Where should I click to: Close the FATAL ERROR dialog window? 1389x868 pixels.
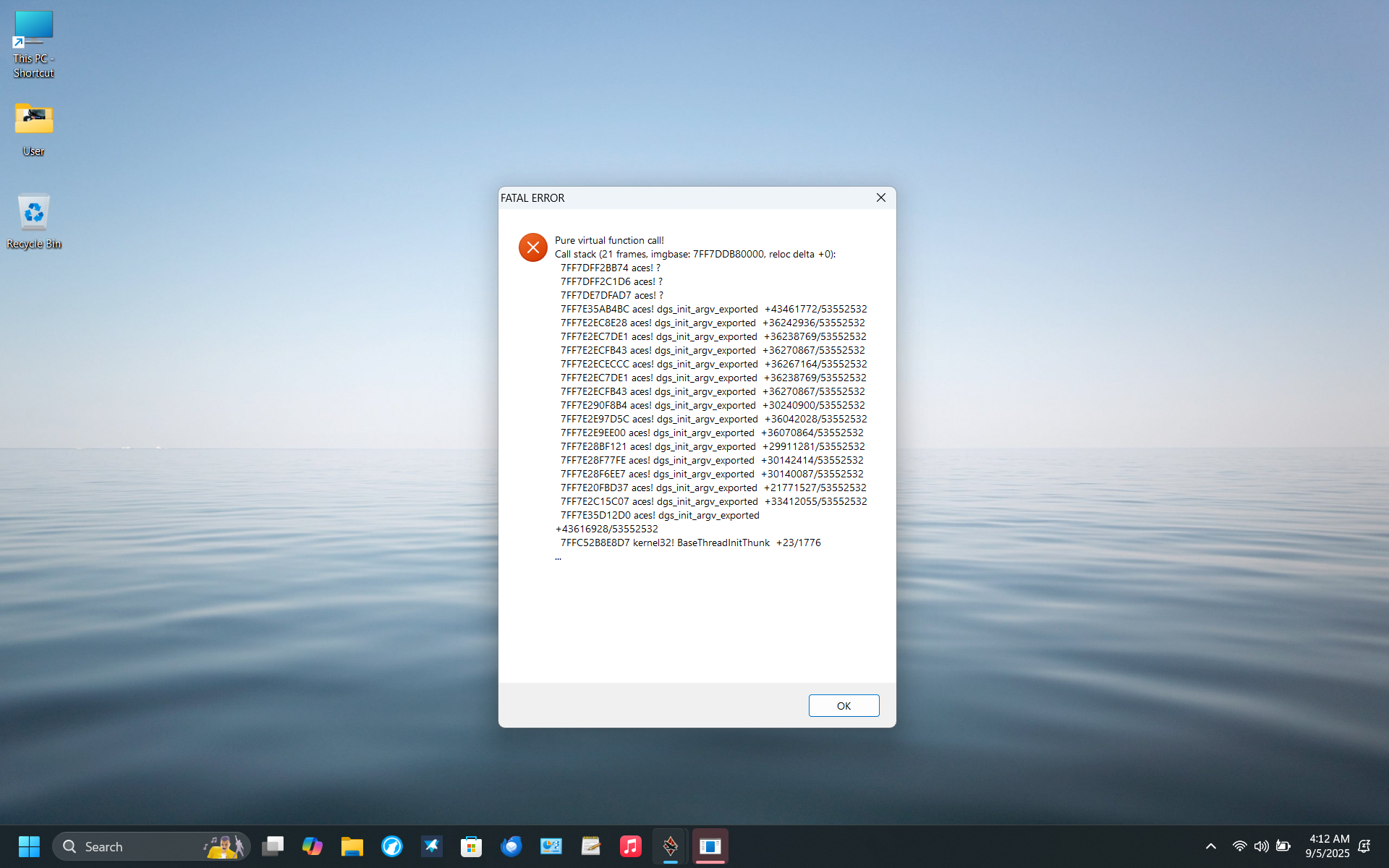coord(880,197)
